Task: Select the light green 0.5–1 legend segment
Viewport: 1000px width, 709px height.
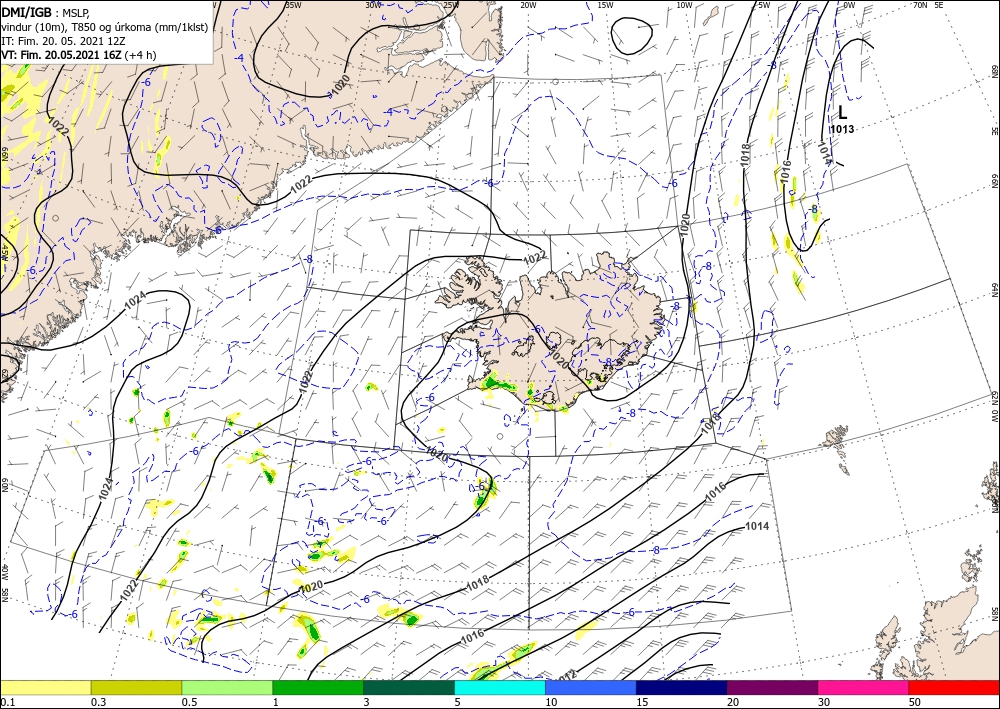Action: pos(227,687)
